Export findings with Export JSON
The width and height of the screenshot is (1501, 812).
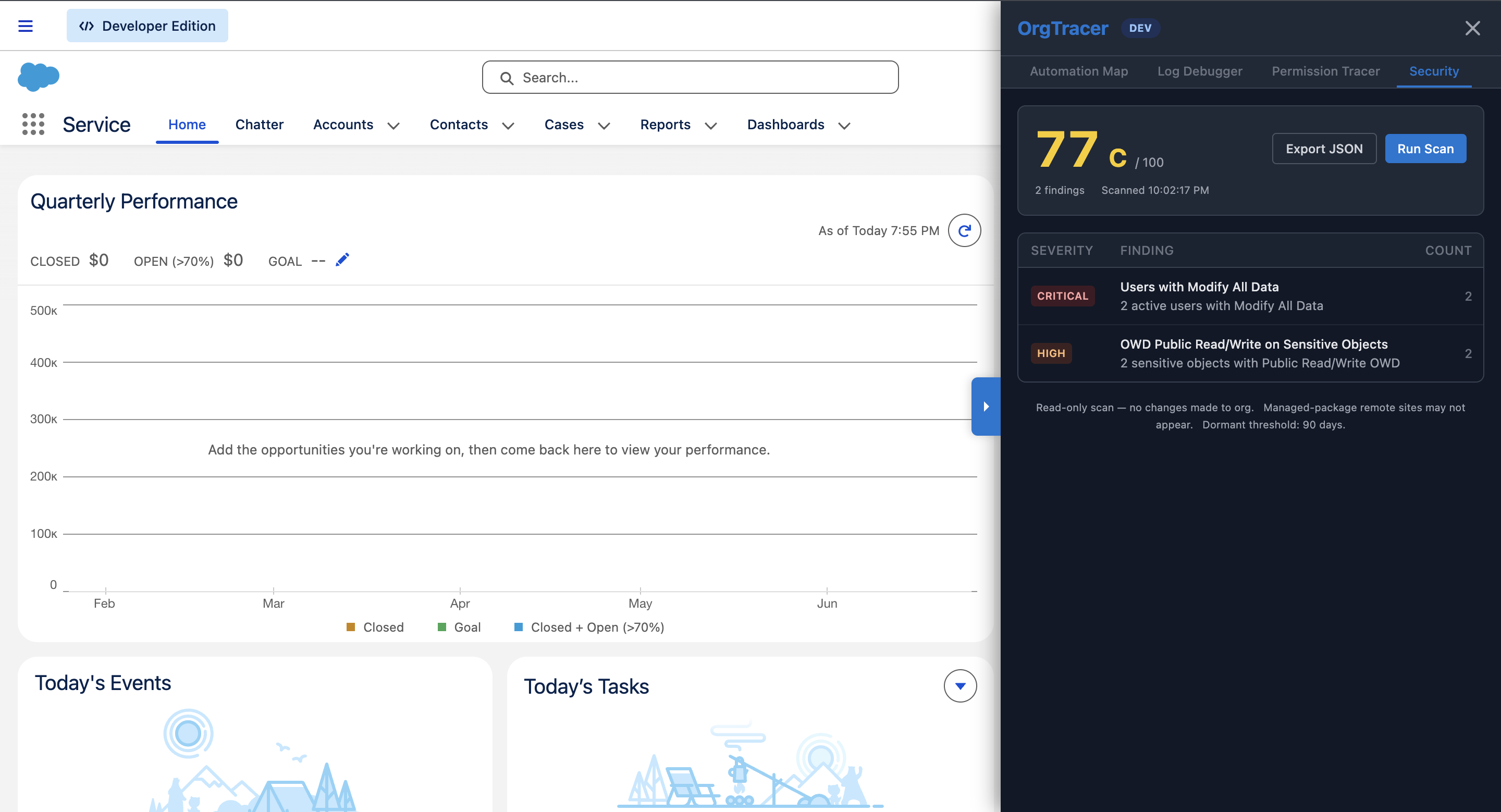pyautogui.click(x=1324, y=149)
